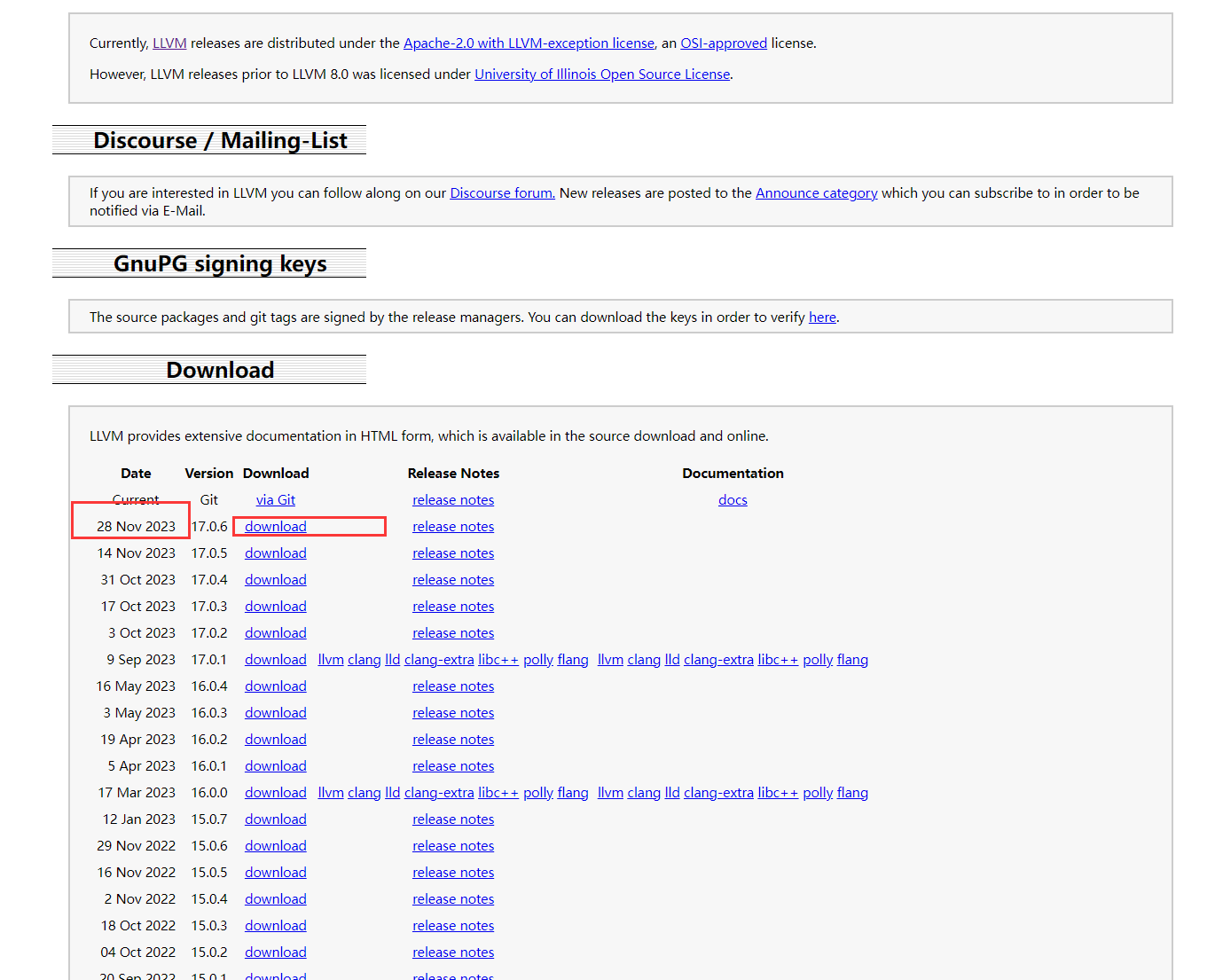Open 16.0.0 polly release notes link
The image size is (1215, 980).
tap(538, 793)
